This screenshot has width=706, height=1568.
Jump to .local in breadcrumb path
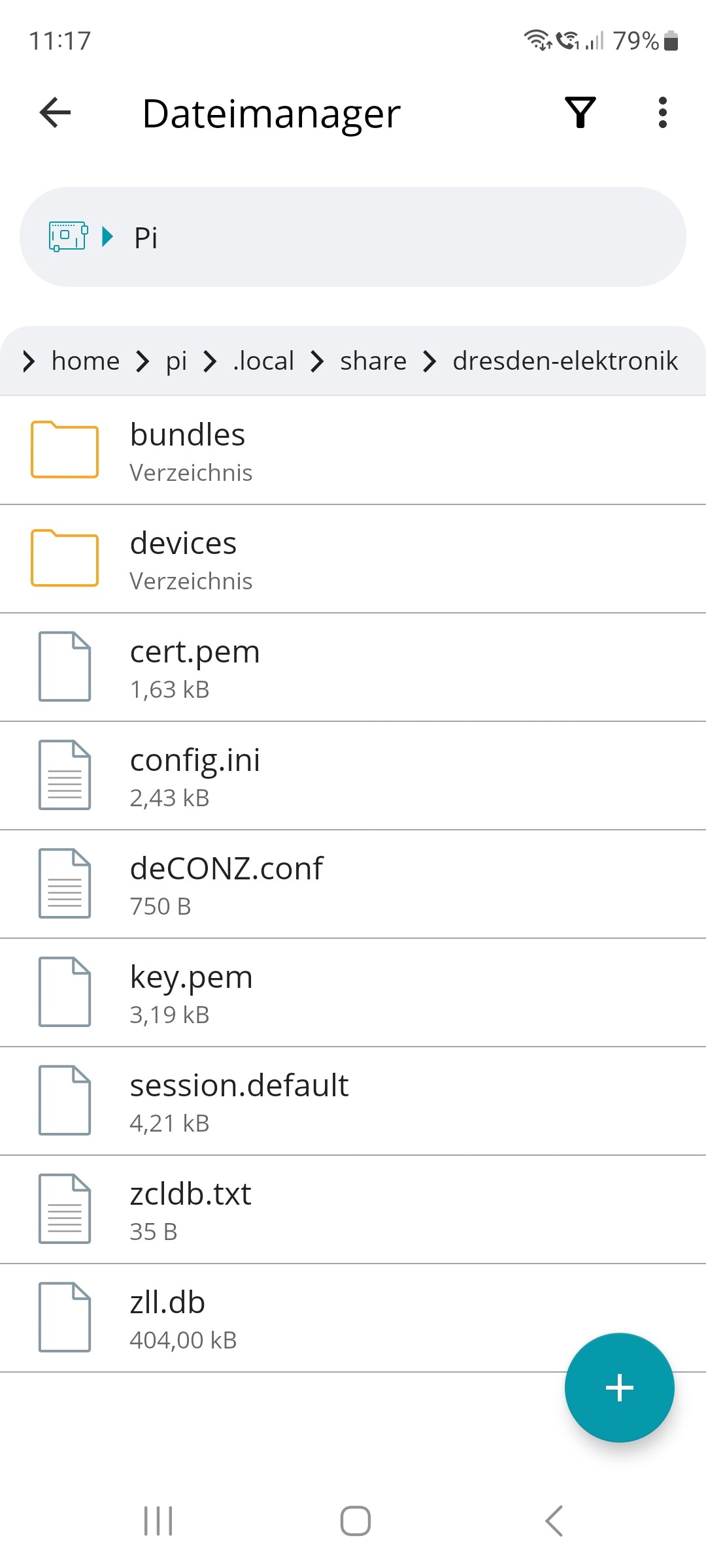tap(263, 361)
